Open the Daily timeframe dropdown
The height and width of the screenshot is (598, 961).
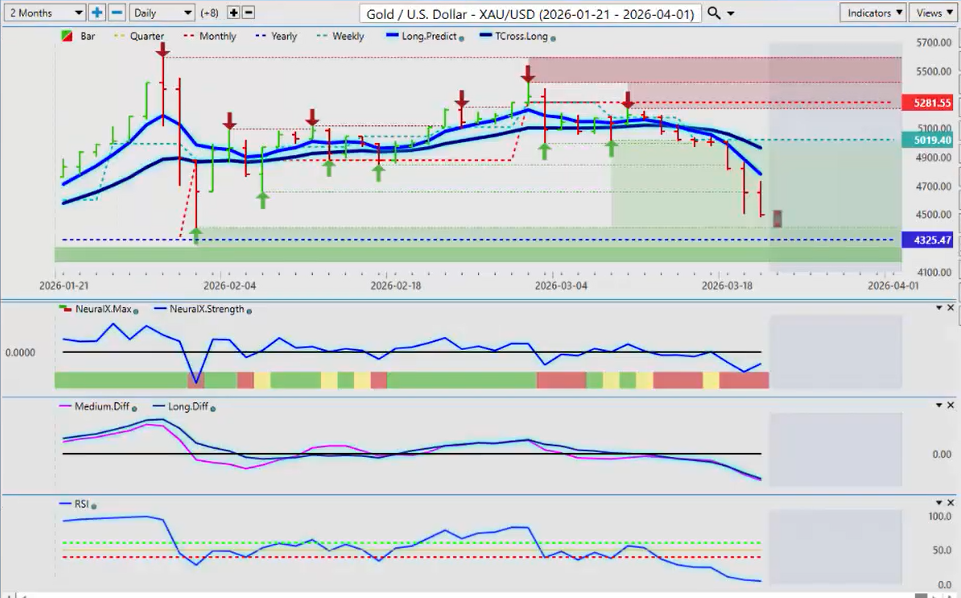pos(161,13)
